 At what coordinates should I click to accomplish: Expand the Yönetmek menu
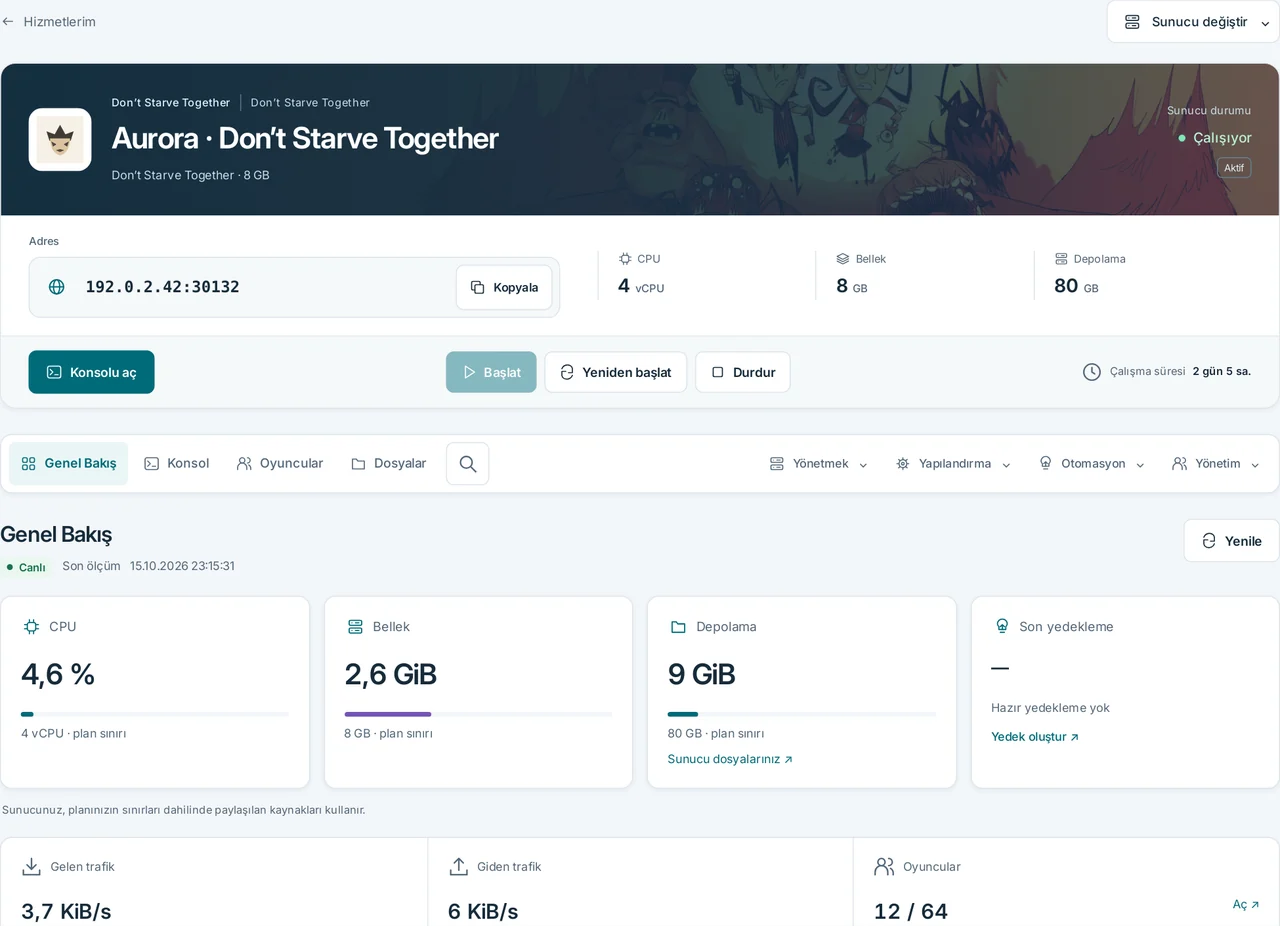pyautogui.click(x=818, y=464)
